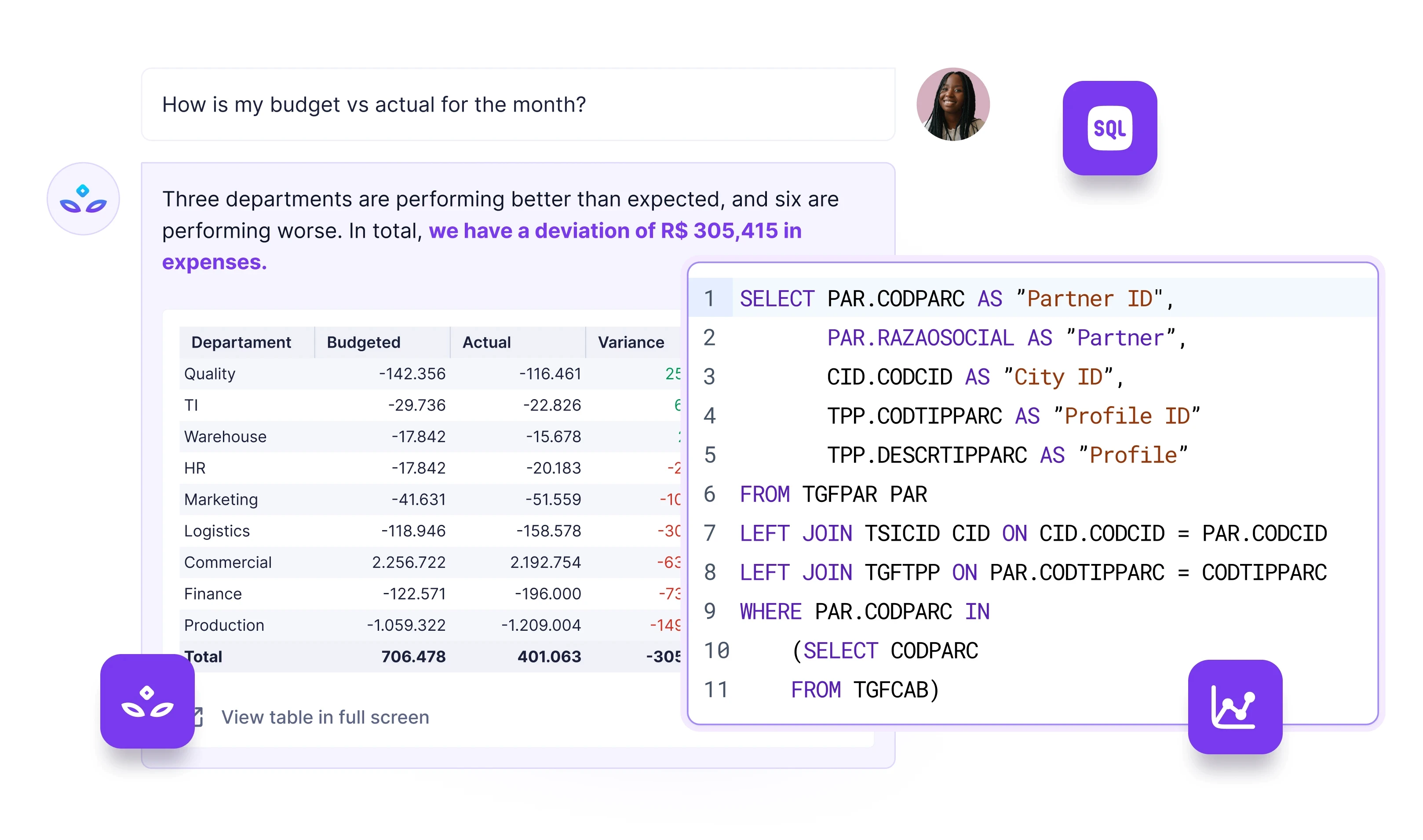
Task: Select the HR row label
Action: click(x=195, y=468)
